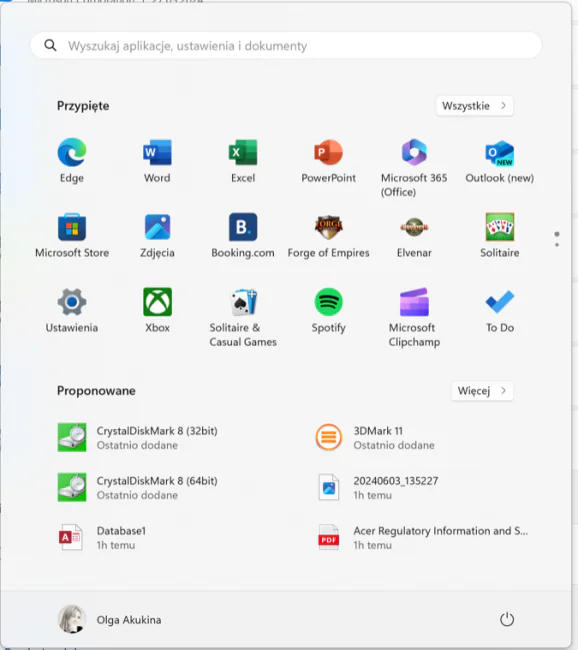Open the Microsoft Store icon

[x=72, y=235]
